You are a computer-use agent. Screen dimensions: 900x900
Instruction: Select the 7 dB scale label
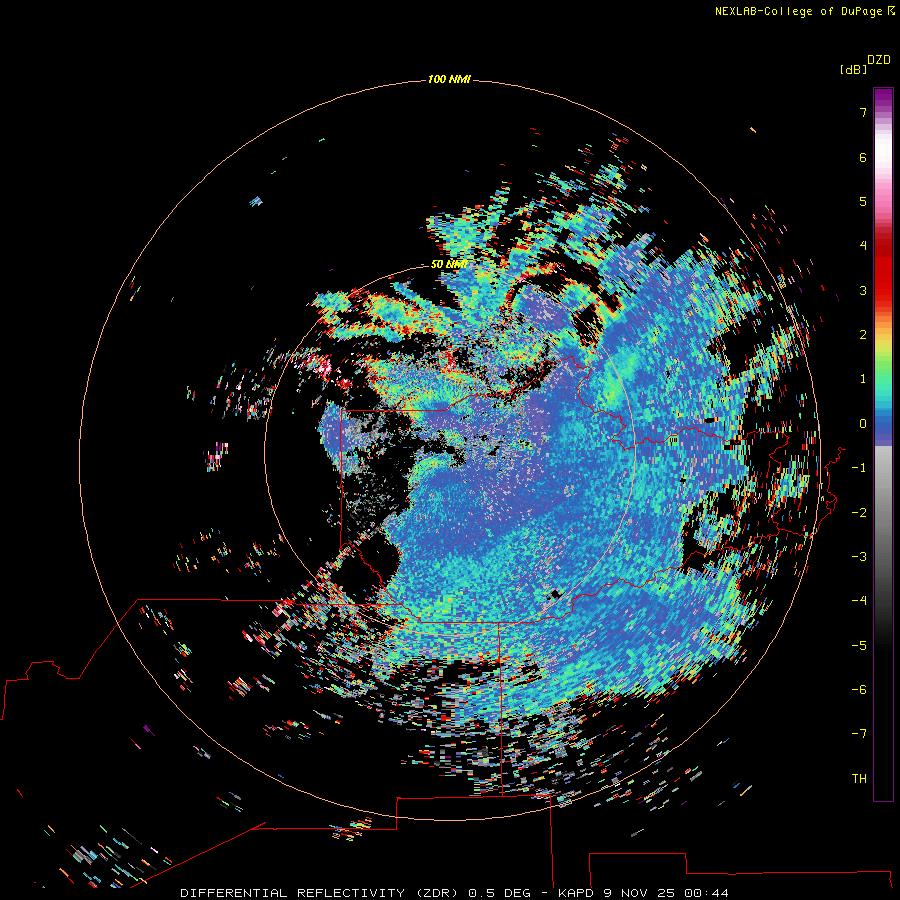point(863,112)
